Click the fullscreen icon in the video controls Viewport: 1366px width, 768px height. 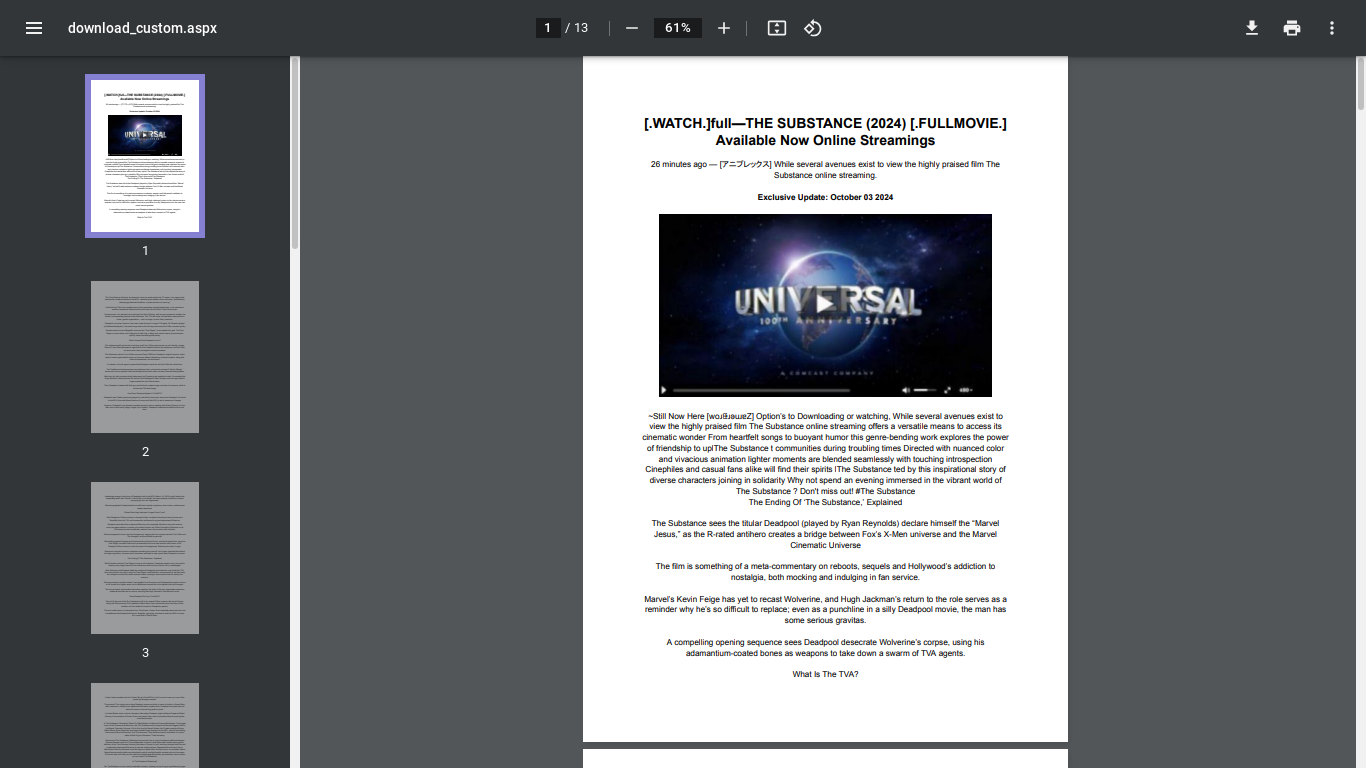point(947,390)
